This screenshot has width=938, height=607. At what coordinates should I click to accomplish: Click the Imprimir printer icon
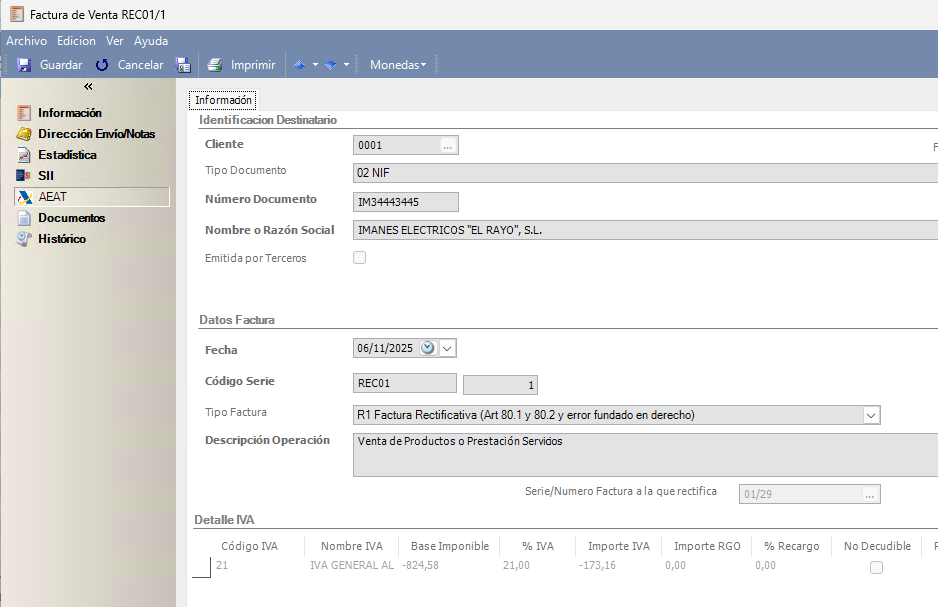click(x=214, y=65)
